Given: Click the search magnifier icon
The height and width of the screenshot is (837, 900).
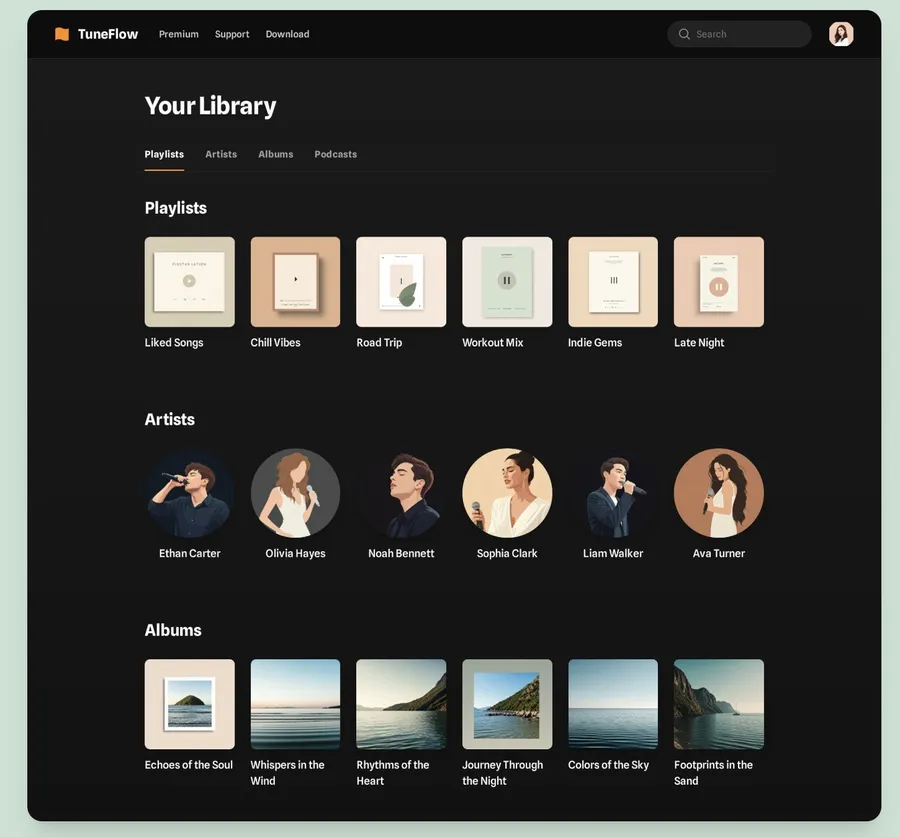Looking at the screenshot, I should pos(684,34).
